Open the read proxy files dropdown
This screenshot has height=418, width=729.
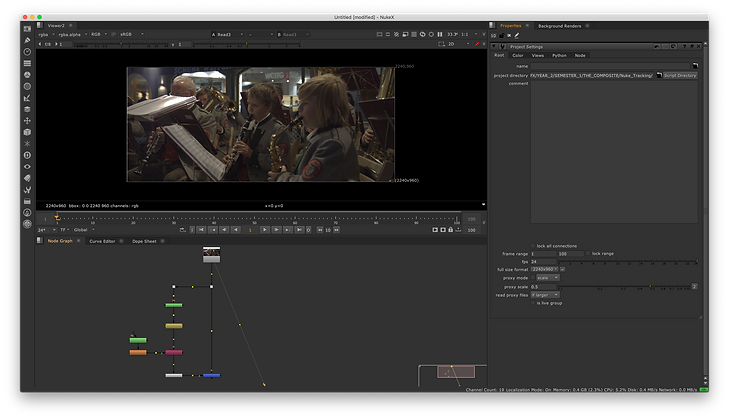545,295
